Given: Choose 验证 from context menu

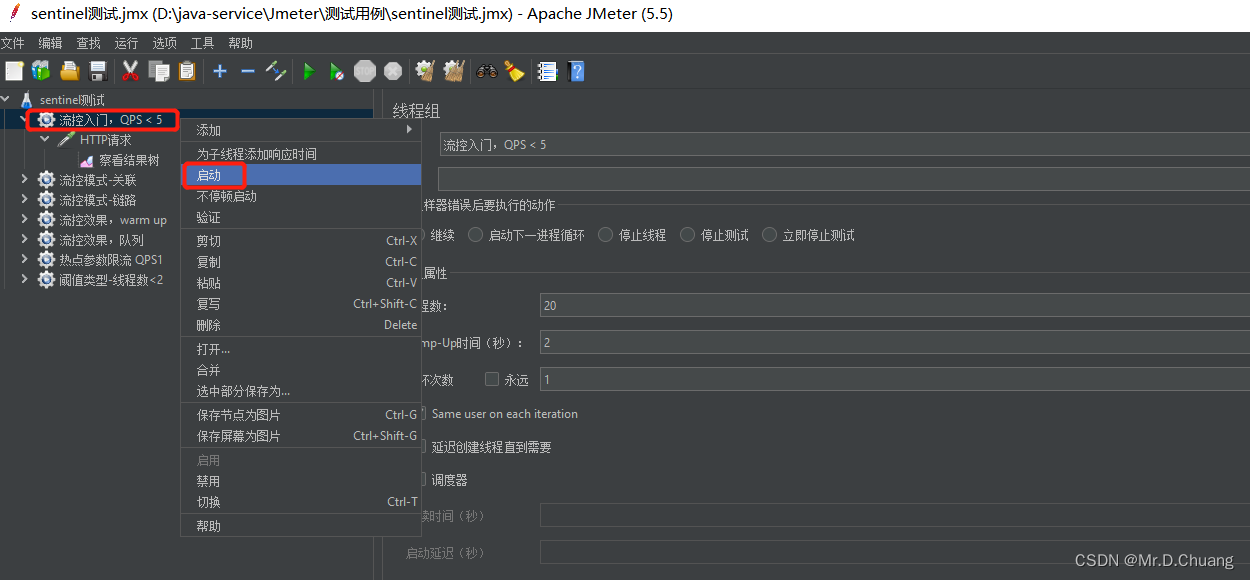Looking at the screenshot, I should [301, 217].
